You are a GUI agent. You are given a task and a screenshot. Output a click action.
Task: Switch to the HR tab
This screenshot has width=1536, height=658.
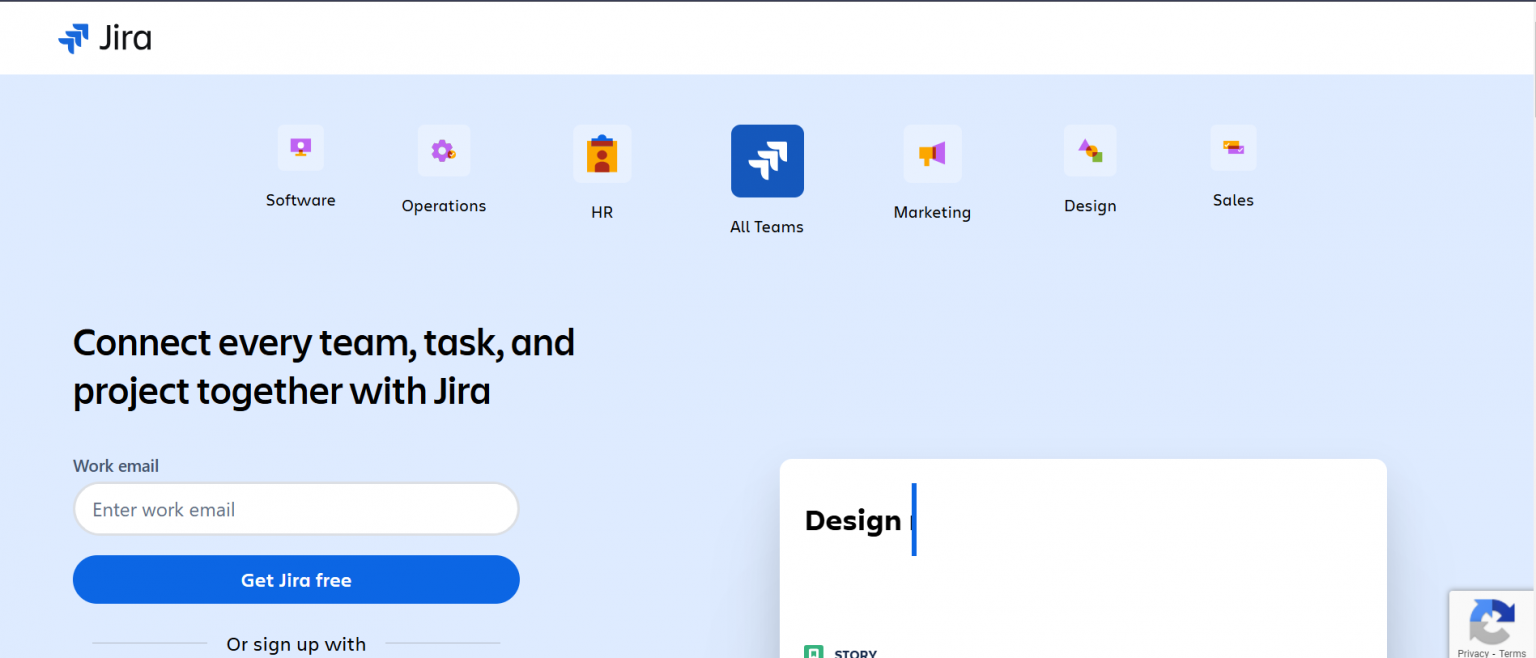602,175
